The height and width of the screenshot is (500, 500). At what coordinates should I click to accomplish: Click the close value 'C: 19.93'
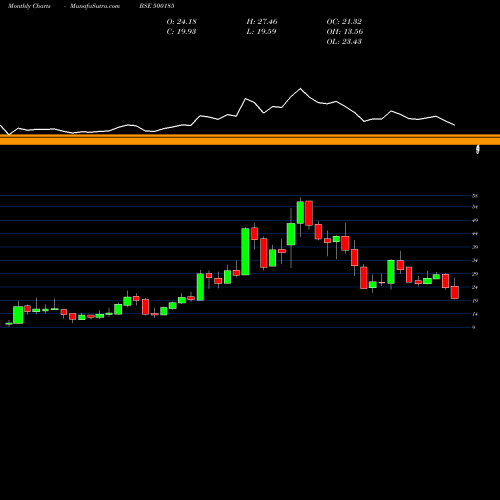tap(181, 31)
